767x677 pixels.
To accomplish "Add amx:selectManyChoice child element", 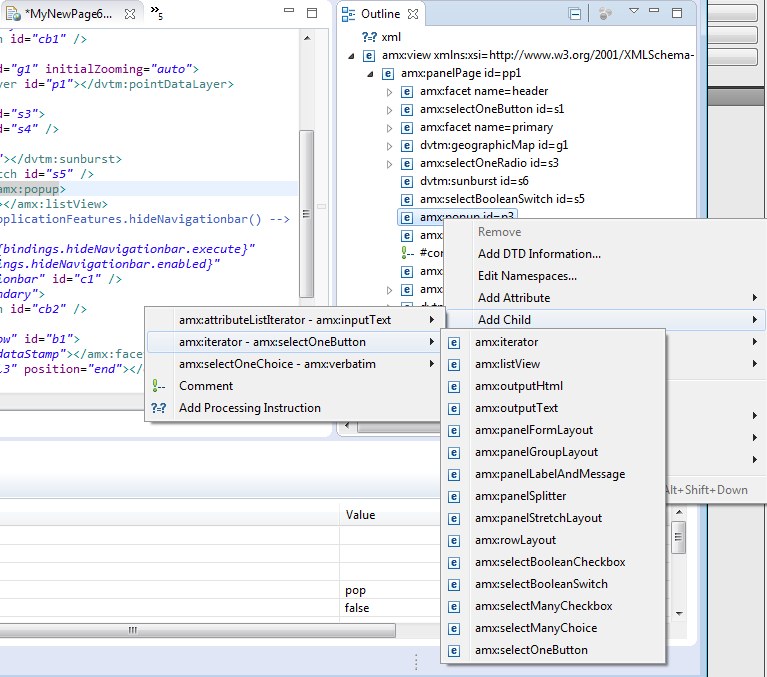I will click(553, 628).
